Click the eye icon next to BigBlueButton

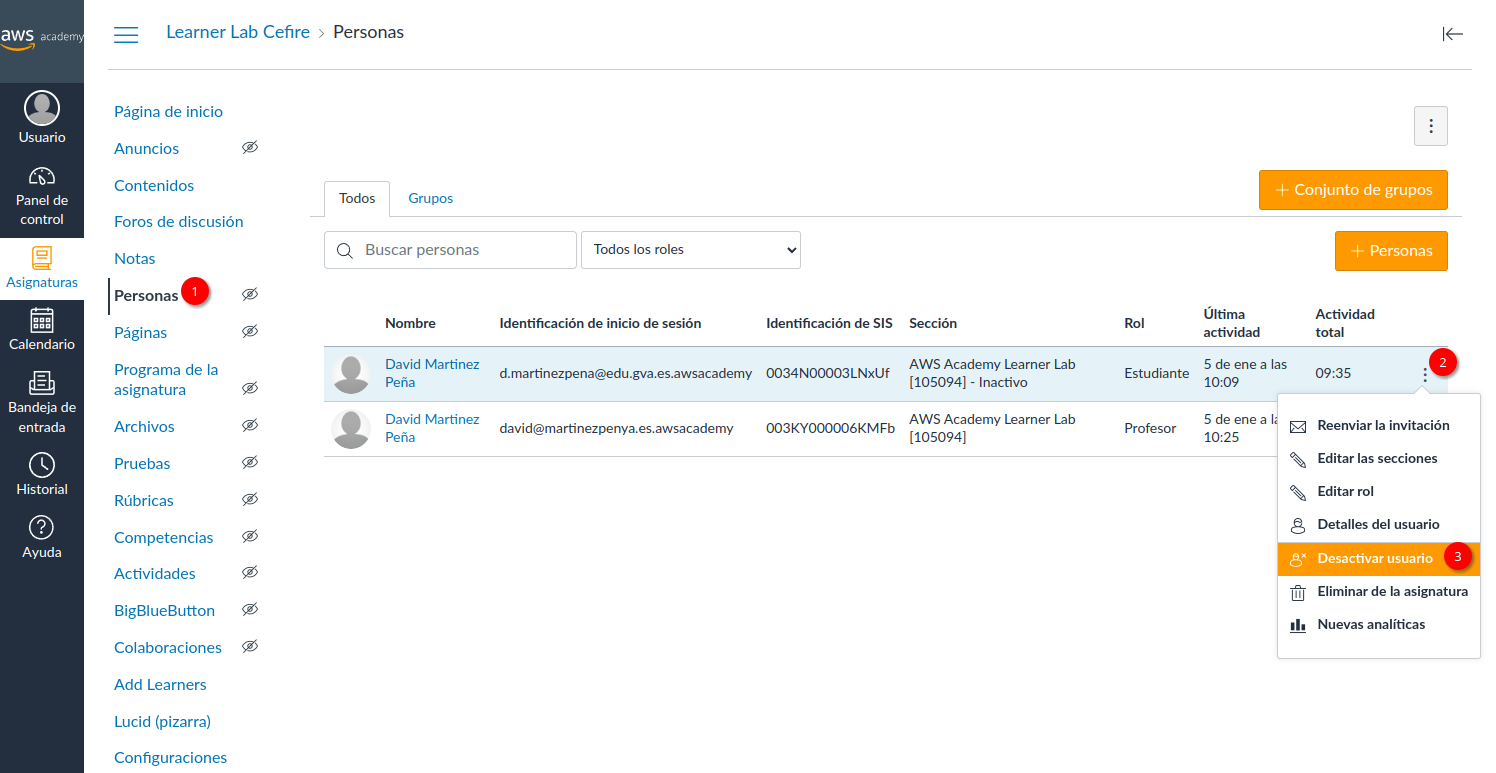pos(250,610)
